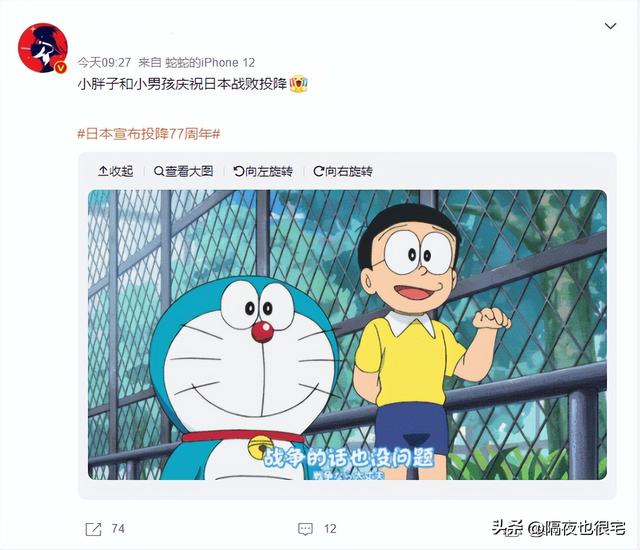Click the upward arrow icon next to 收起
Screen dimensions: 640x550
(103, 171)
